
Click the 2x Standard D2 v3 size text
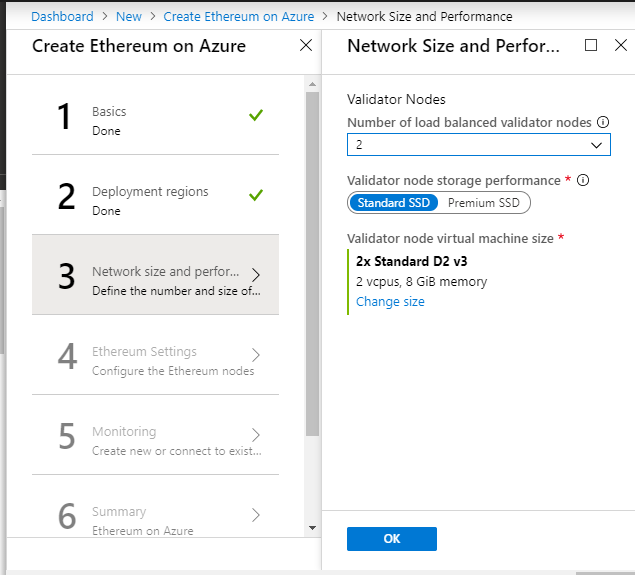411,261
